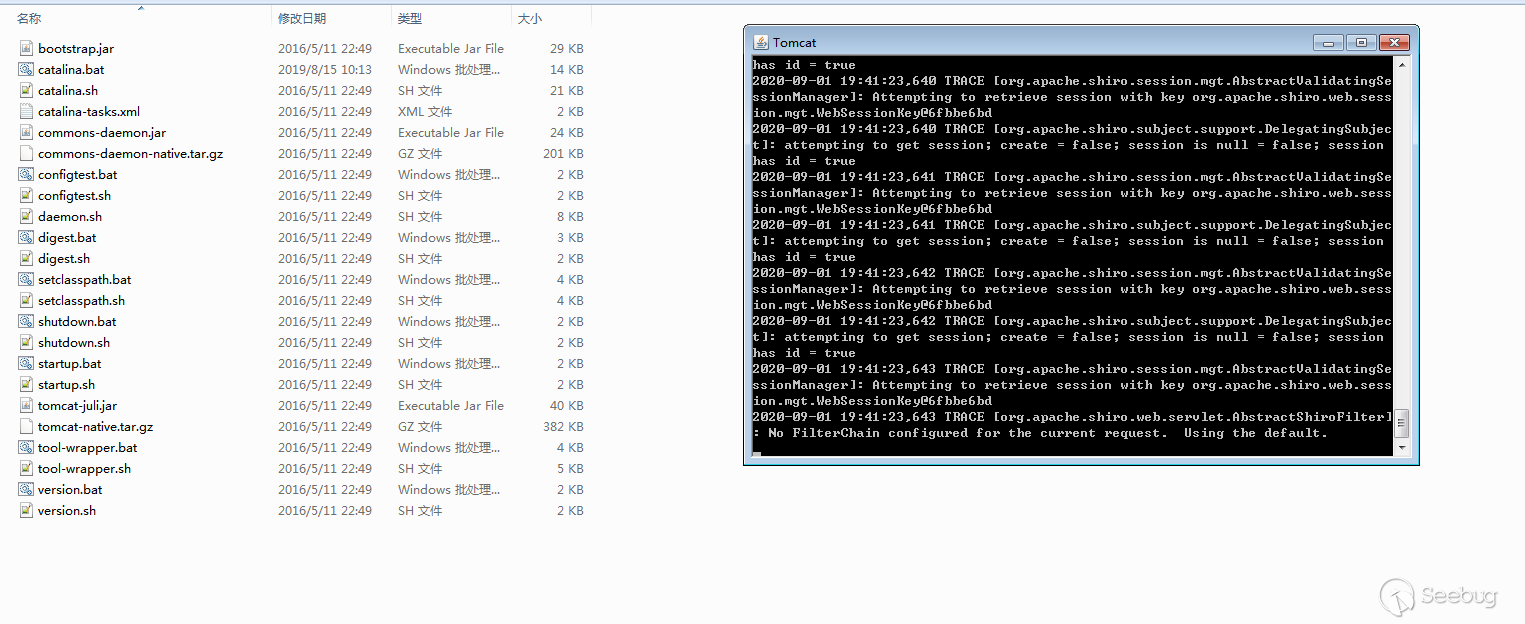Select the startup.sh file icon
Viewport: 1525px width, 624px height.
[x=26, y=384]
